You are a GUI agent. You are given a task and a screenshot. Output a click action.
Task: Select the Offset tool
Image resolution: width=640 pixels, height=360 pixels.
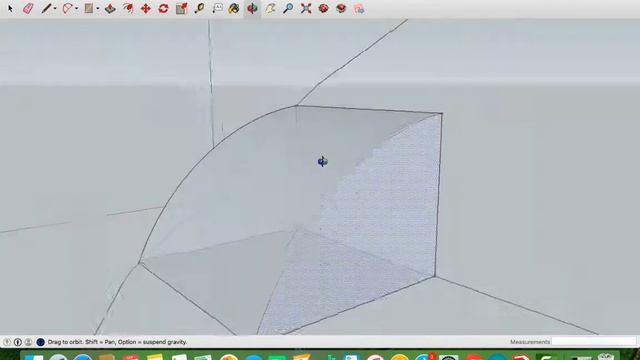pos(128,8)
